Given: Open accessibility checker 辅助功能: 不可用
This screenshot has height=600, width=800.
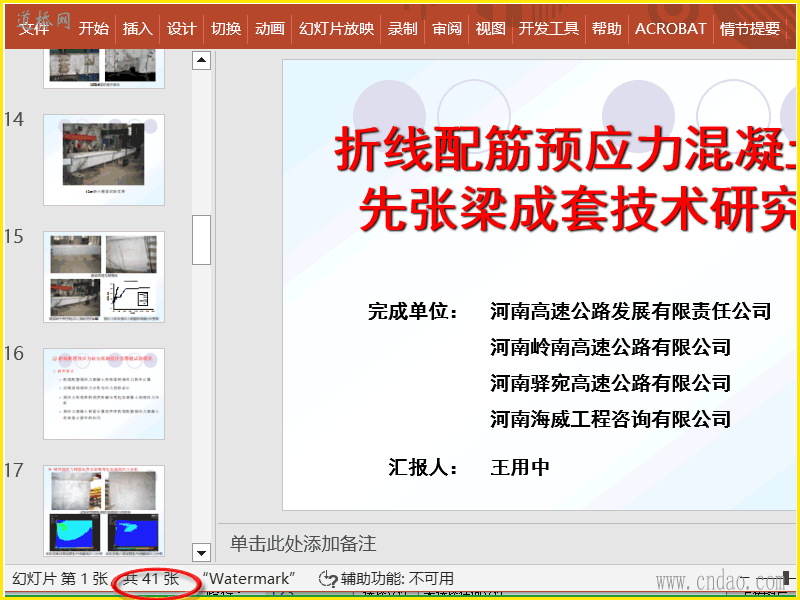Looking at the screenshot, I should pos(397,579).
